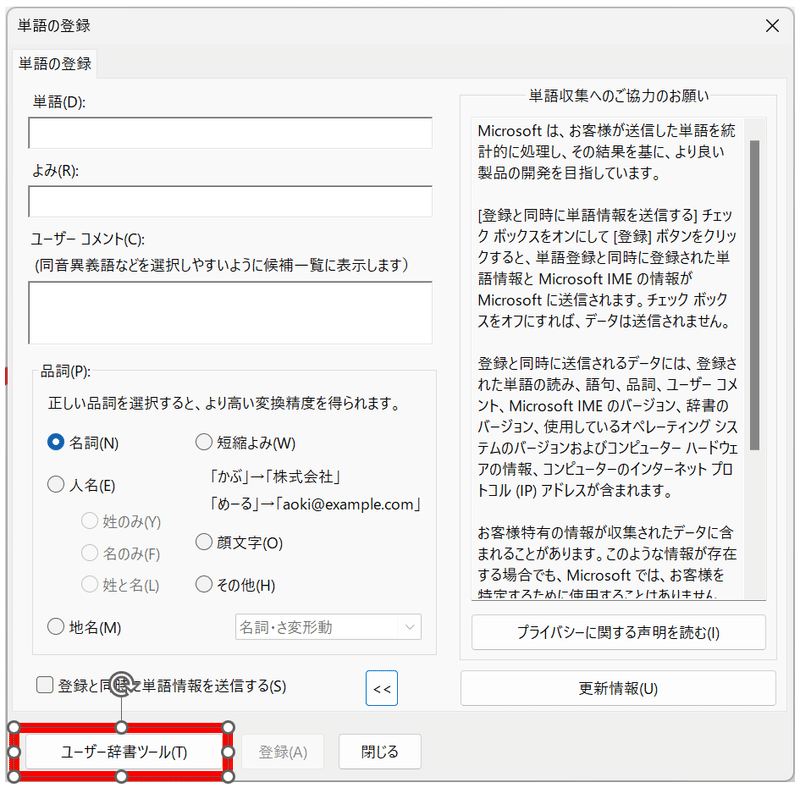
Task: Open the 名詞・さ変形動 dropdown
Action: (328, 627)
